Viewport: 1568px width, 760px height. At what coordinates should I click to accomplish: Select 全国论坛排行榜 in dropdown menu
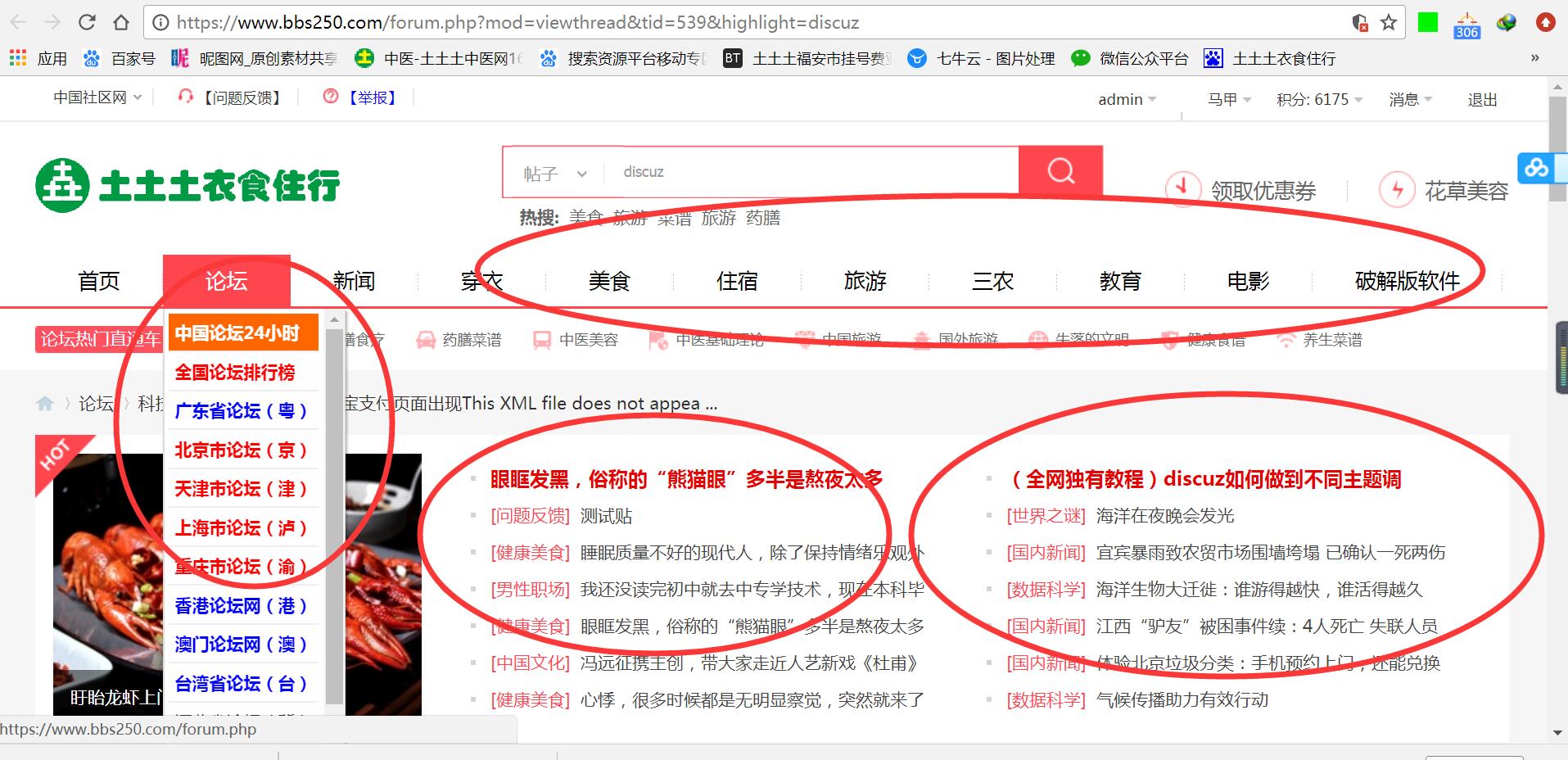[x=243, y=372]
